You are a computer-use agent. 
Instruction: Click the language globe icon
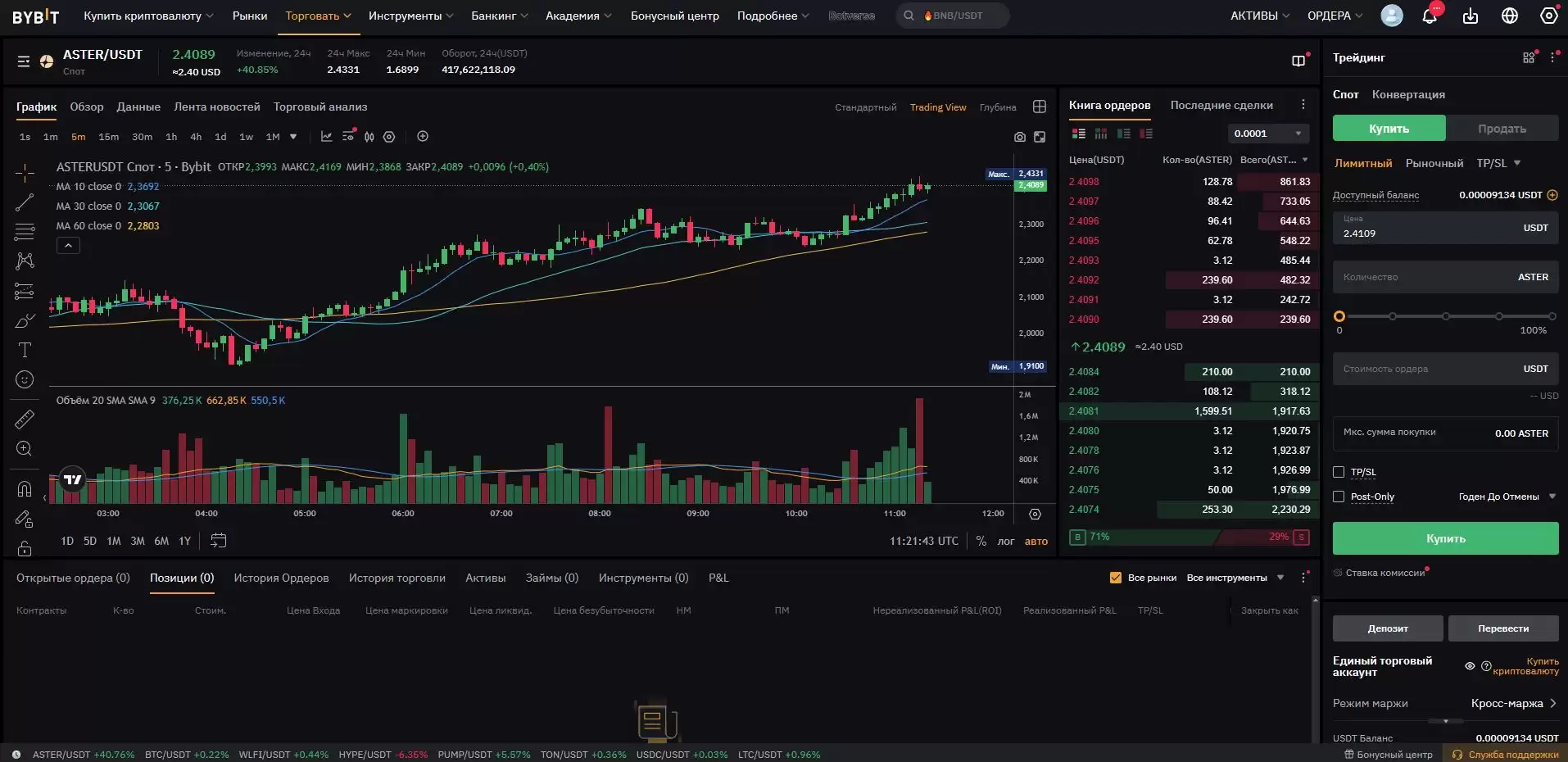coord(1509,16)
